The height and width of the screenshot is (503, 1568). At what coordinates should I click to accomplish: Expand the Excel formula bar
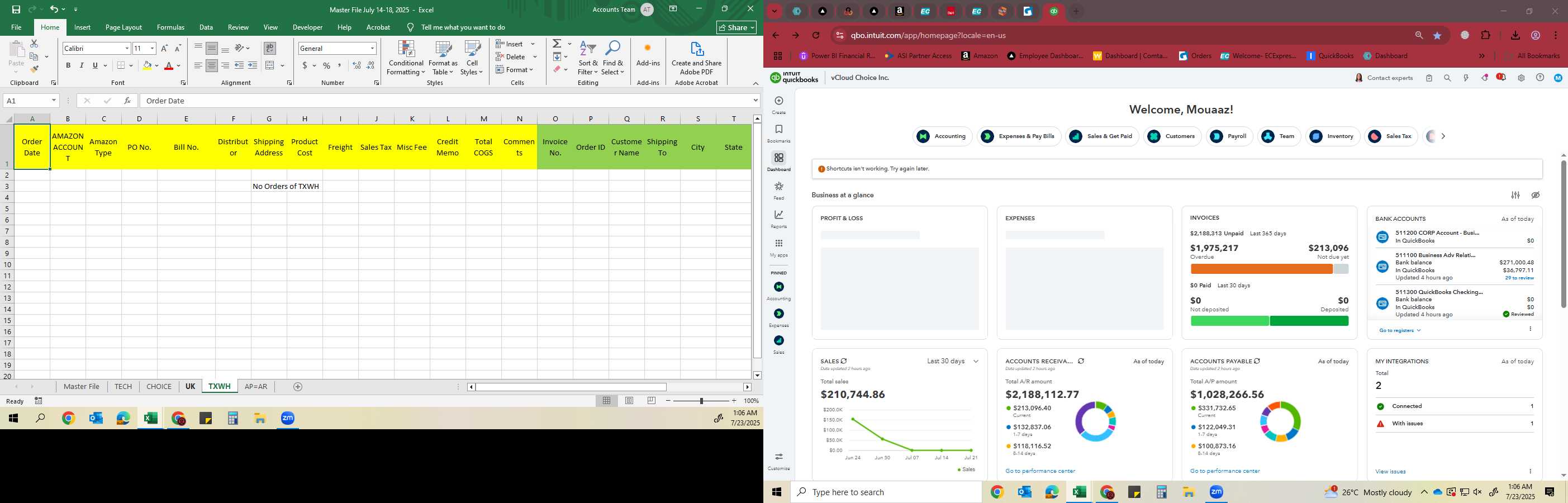(x=756, y=101)
